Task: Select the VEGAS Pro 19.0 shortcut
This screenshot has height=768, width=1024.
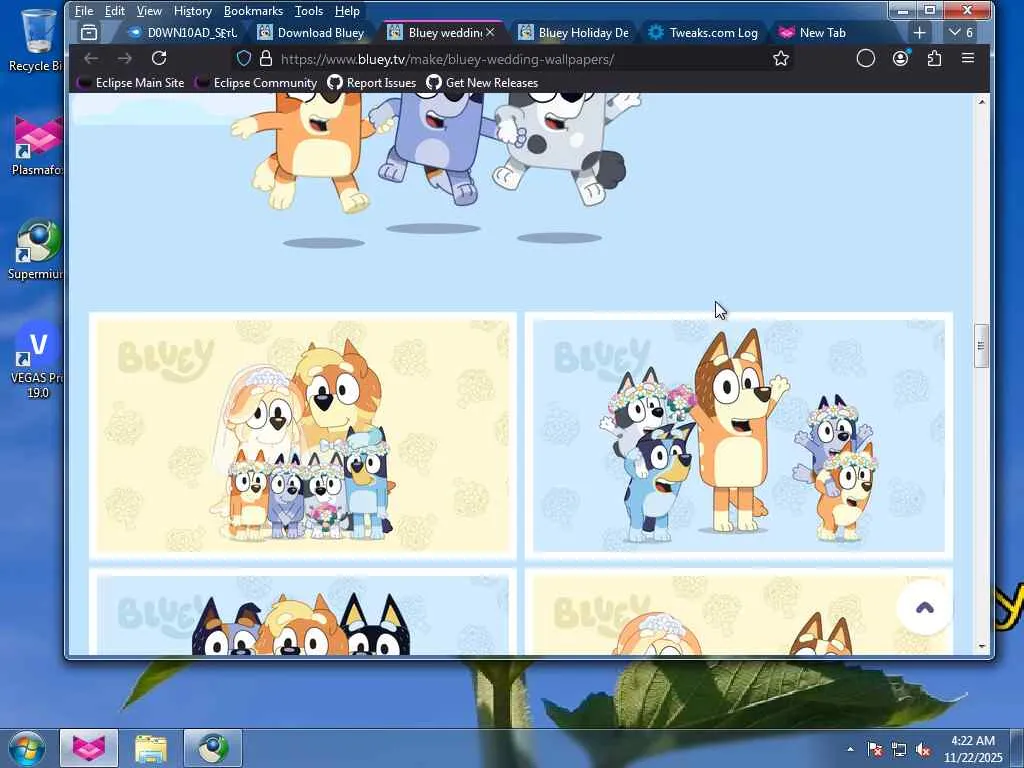Action: click(x=37, y=359)
